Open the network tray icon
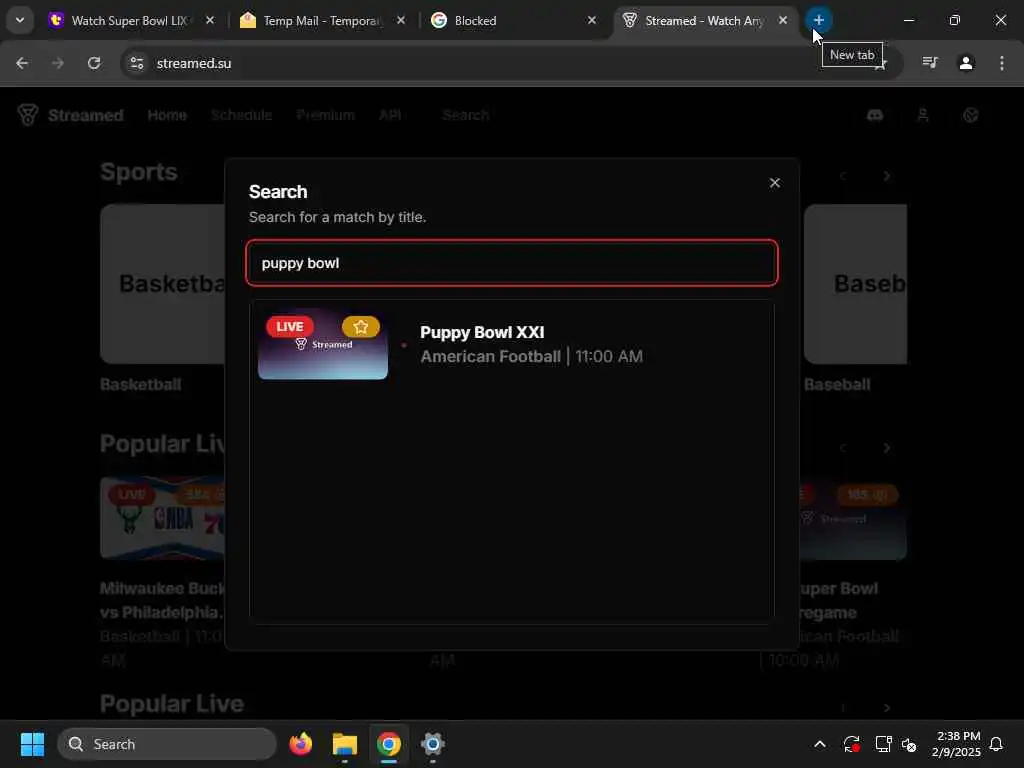Image resolution: width=1024 pixels, height=768 pixels. (883, 744)
